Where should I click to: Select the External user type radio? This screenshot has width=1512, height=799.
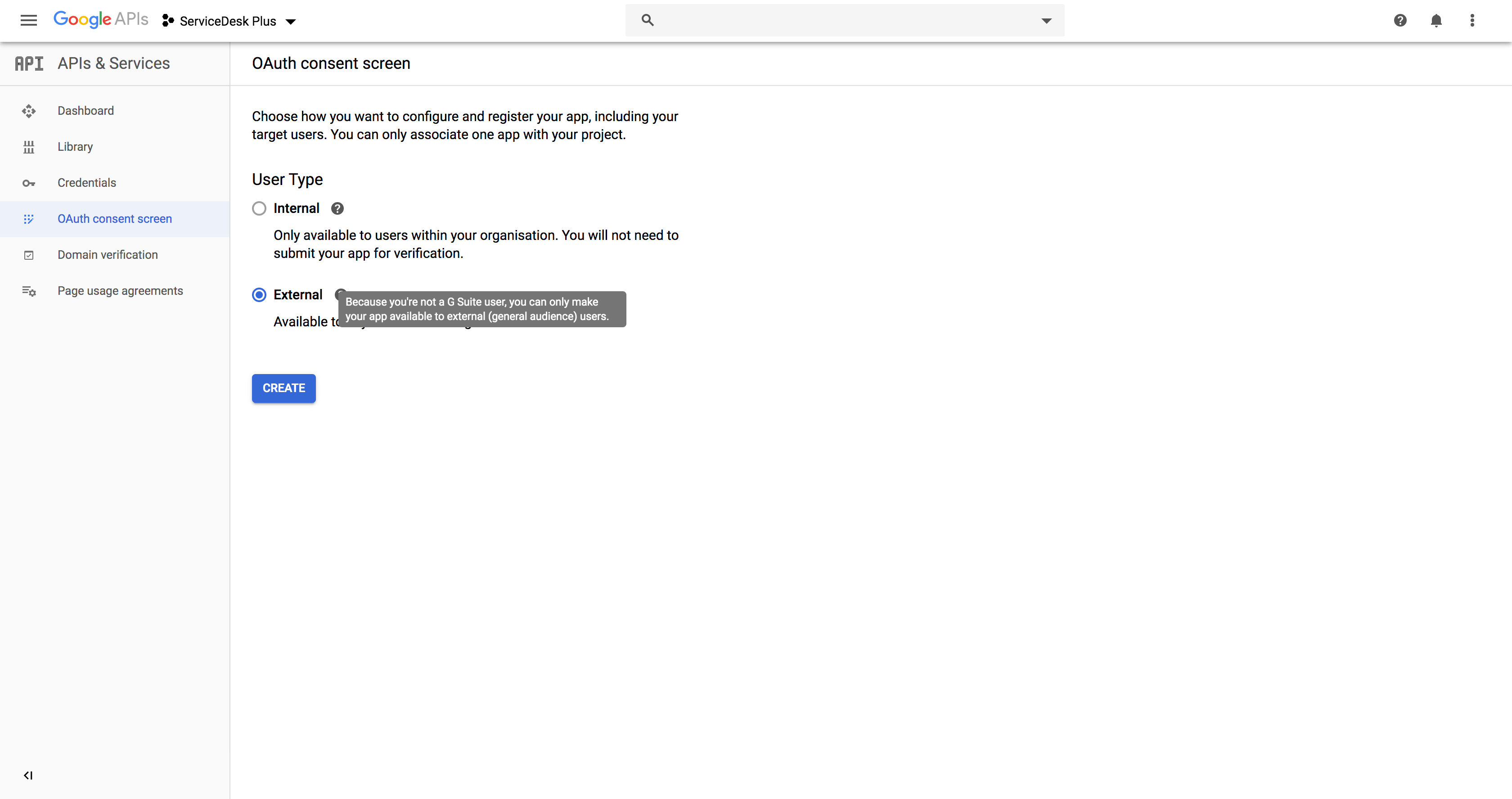[x=259, y=295]
